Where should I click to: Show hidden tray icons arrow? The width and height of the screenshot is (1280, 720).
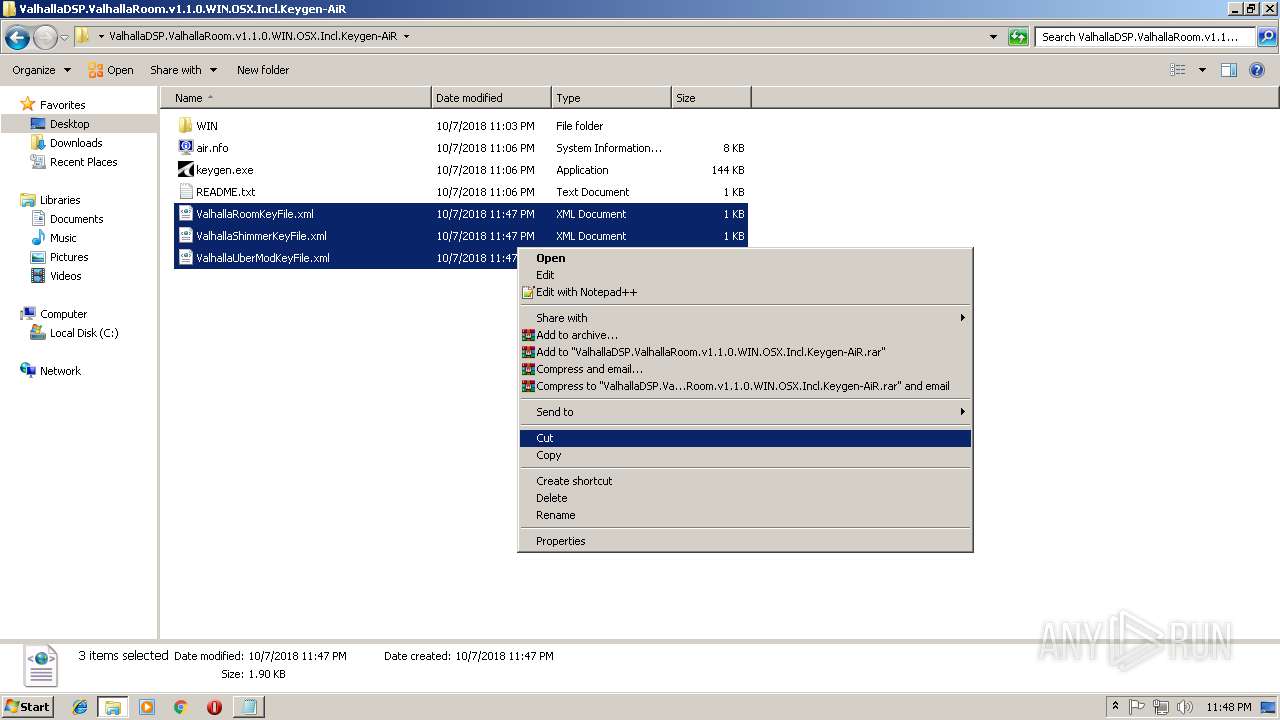coord(1115,707)
